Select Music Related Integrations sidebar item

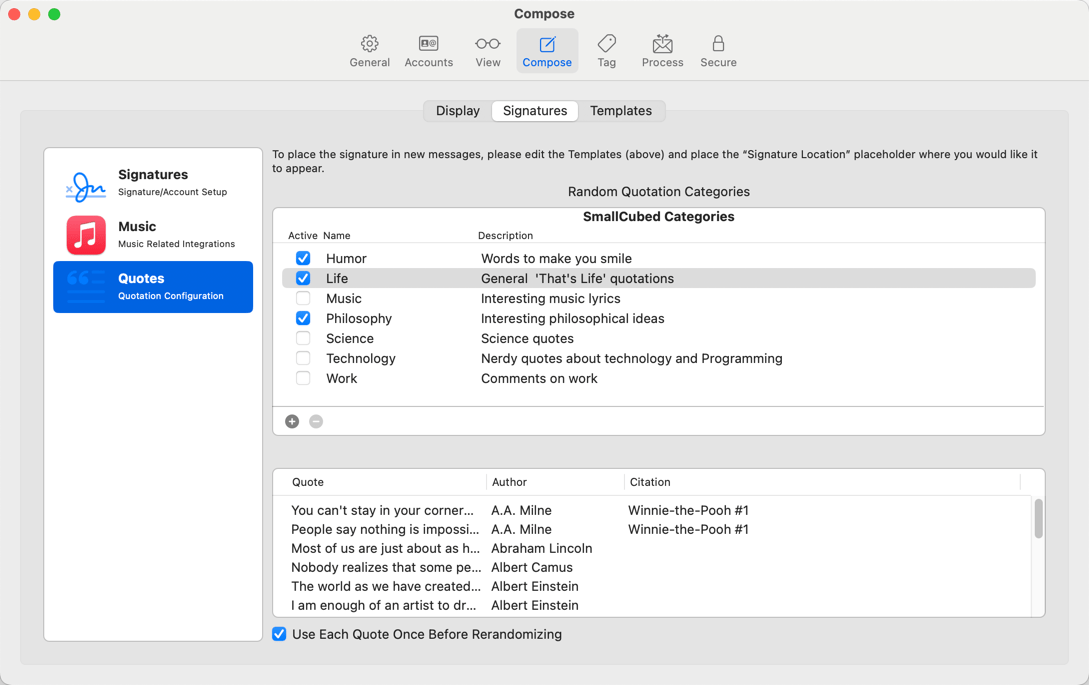tap(153, 235)
